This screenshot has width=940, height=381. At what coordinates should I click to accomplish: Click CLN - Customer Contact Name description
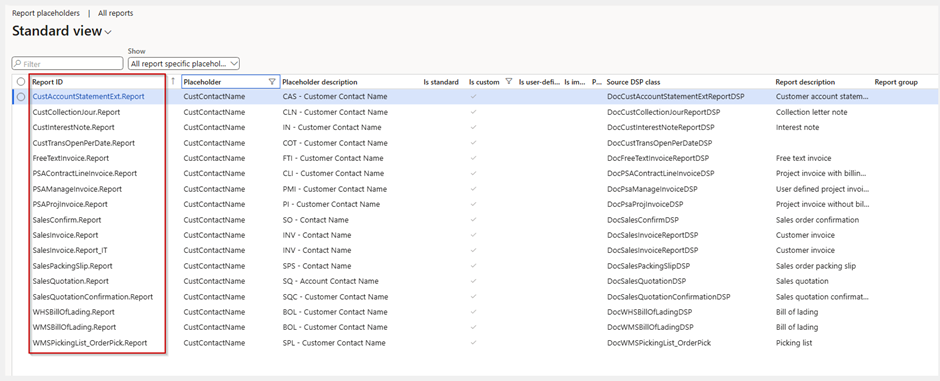tap(335, 112)
